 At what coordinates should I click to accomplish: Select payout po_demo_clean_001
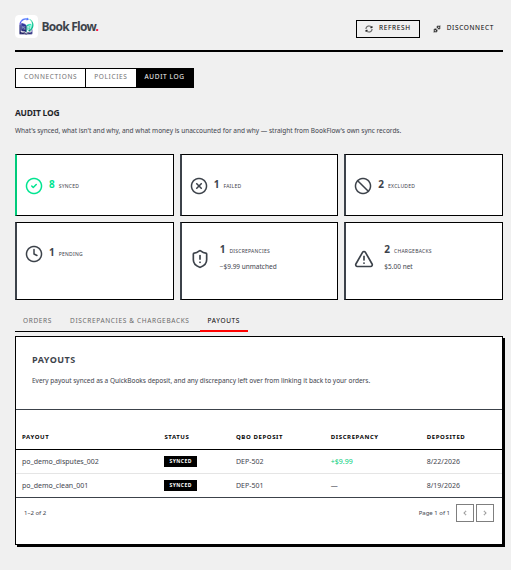coord(55,486)
